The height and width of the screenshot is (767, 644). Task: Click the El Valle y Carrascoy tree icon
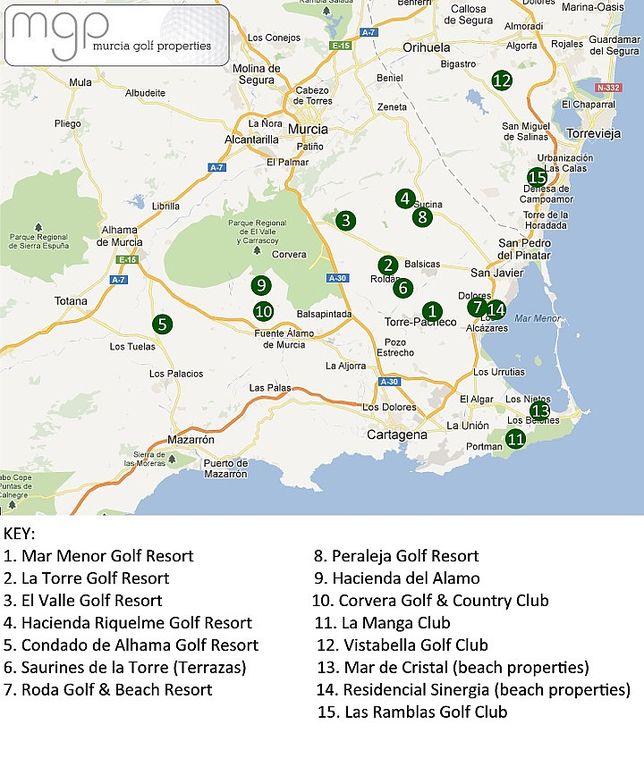click(x=257, y=250)
